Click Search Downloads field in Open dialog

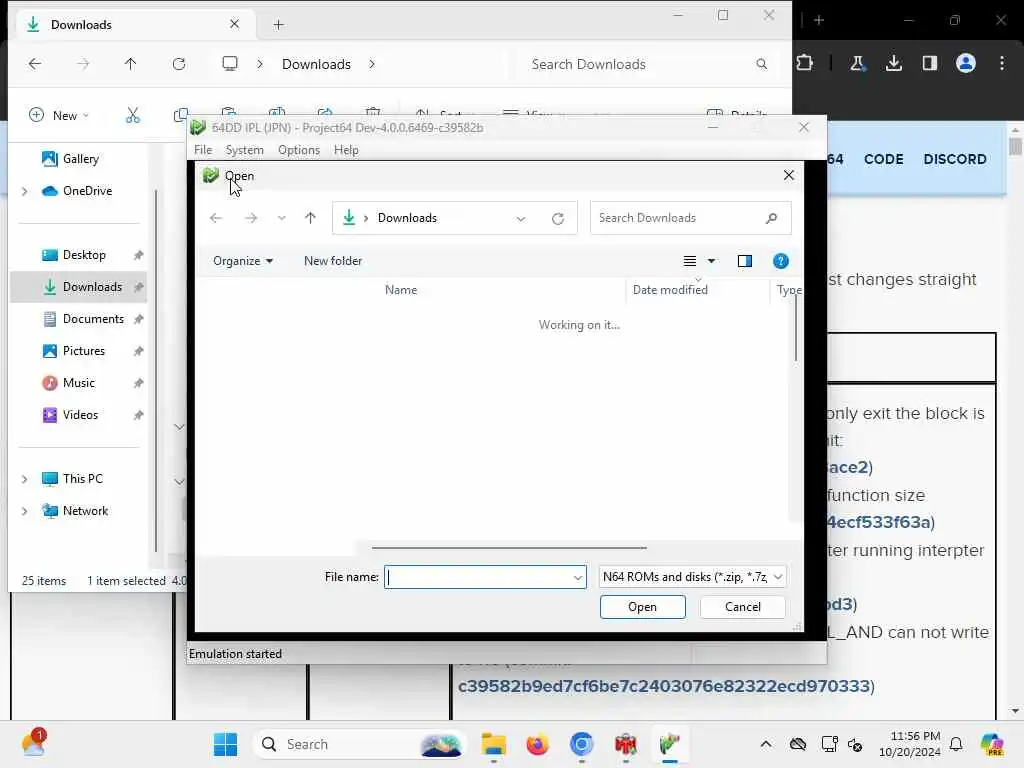pos(690,218)
